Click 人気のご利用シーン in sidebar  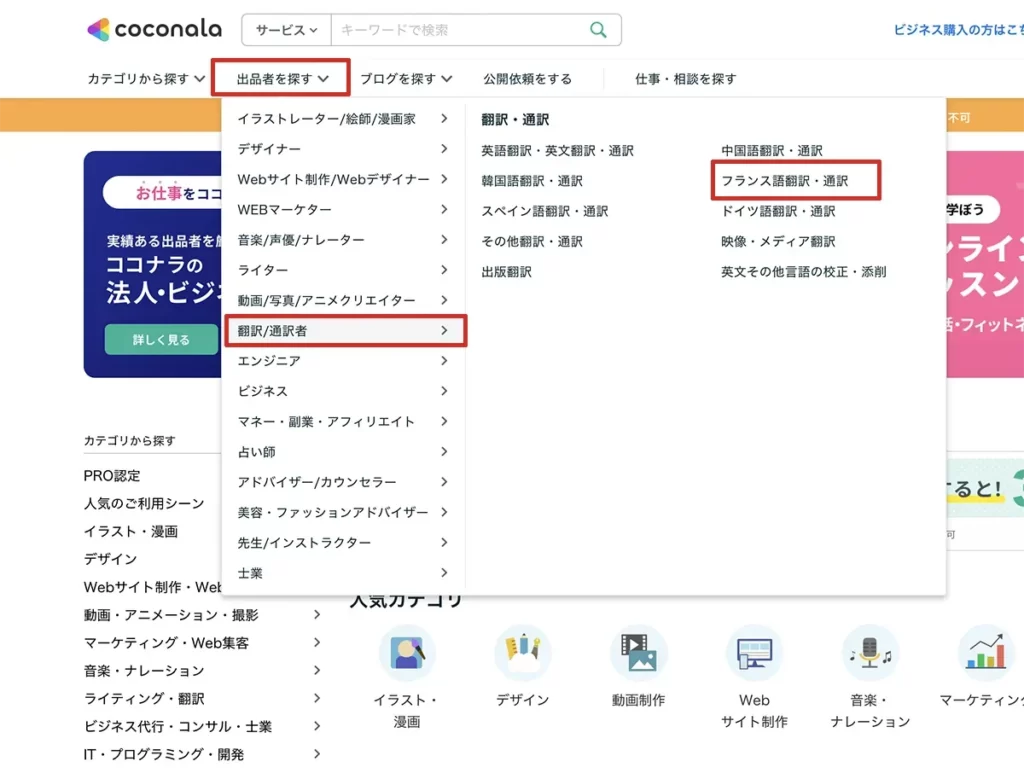(144, 503)
